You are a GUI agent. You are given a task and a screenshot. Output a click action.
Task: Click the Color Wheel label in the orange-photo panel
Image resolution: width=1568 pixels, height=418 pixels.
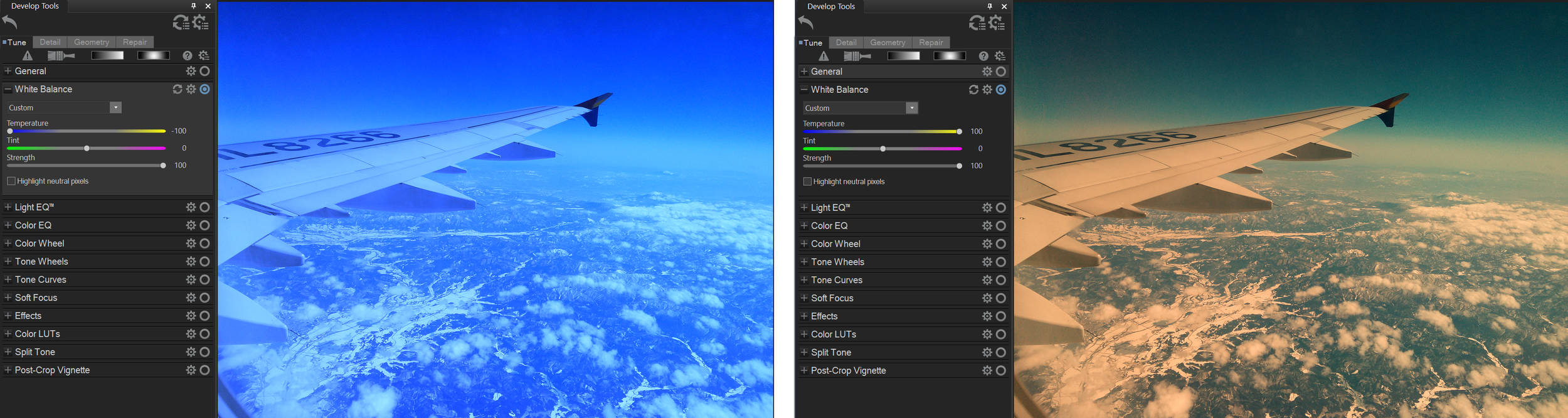[x=835, y=244]
